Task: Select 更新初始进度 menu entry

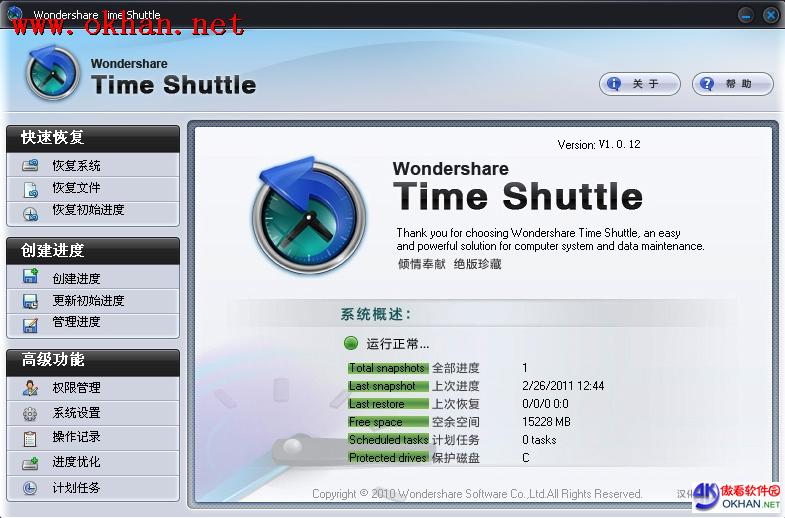Action: point(93,301)
